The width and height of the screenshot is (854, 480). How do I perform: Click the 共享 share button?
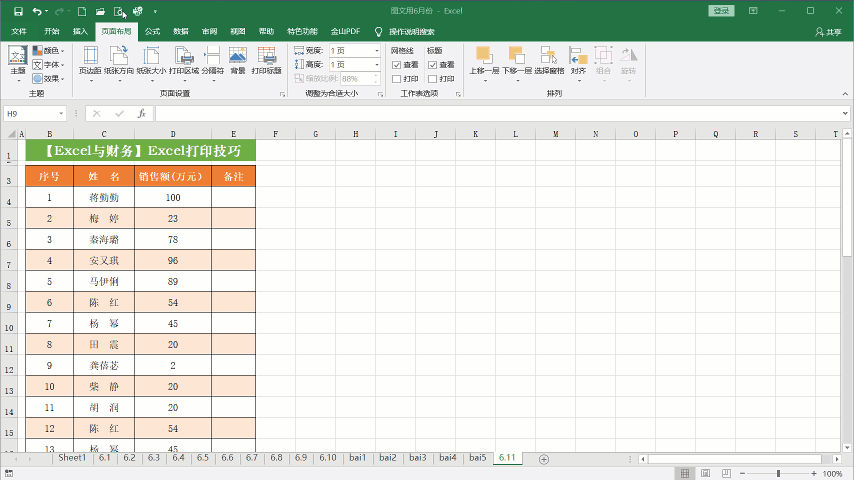(x=829, y=31)
